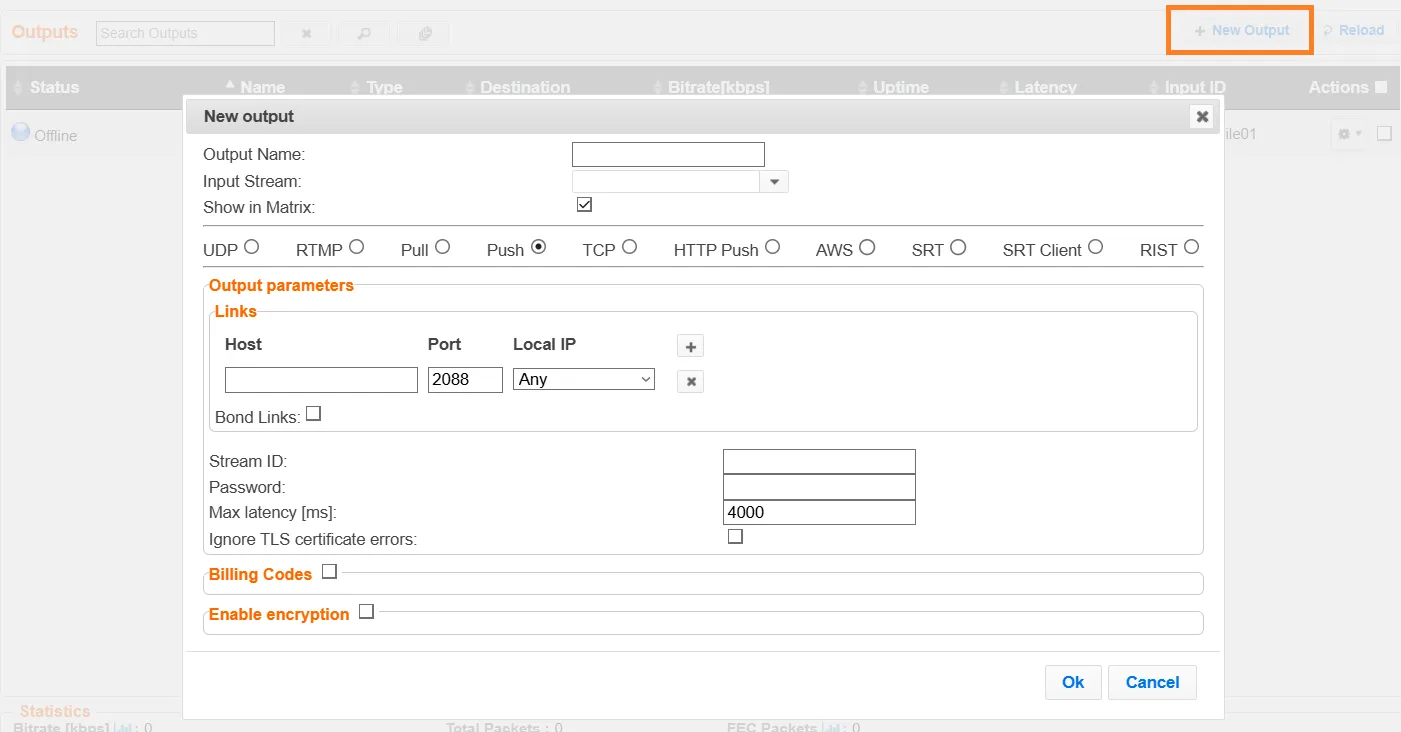Select the Push radio button
The height and width of the screenshot is (732, 1401).
pyautogui.click(x=538, y=247)
